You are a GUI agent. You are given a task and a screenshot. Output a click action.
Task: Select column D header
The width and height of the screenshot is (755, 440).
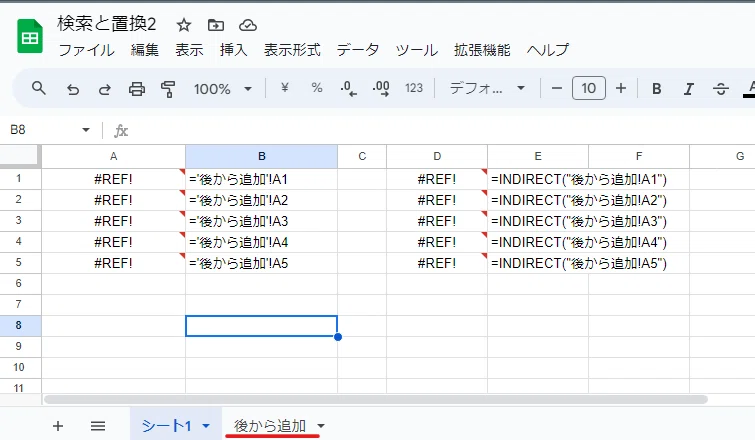tap(437, 156)
